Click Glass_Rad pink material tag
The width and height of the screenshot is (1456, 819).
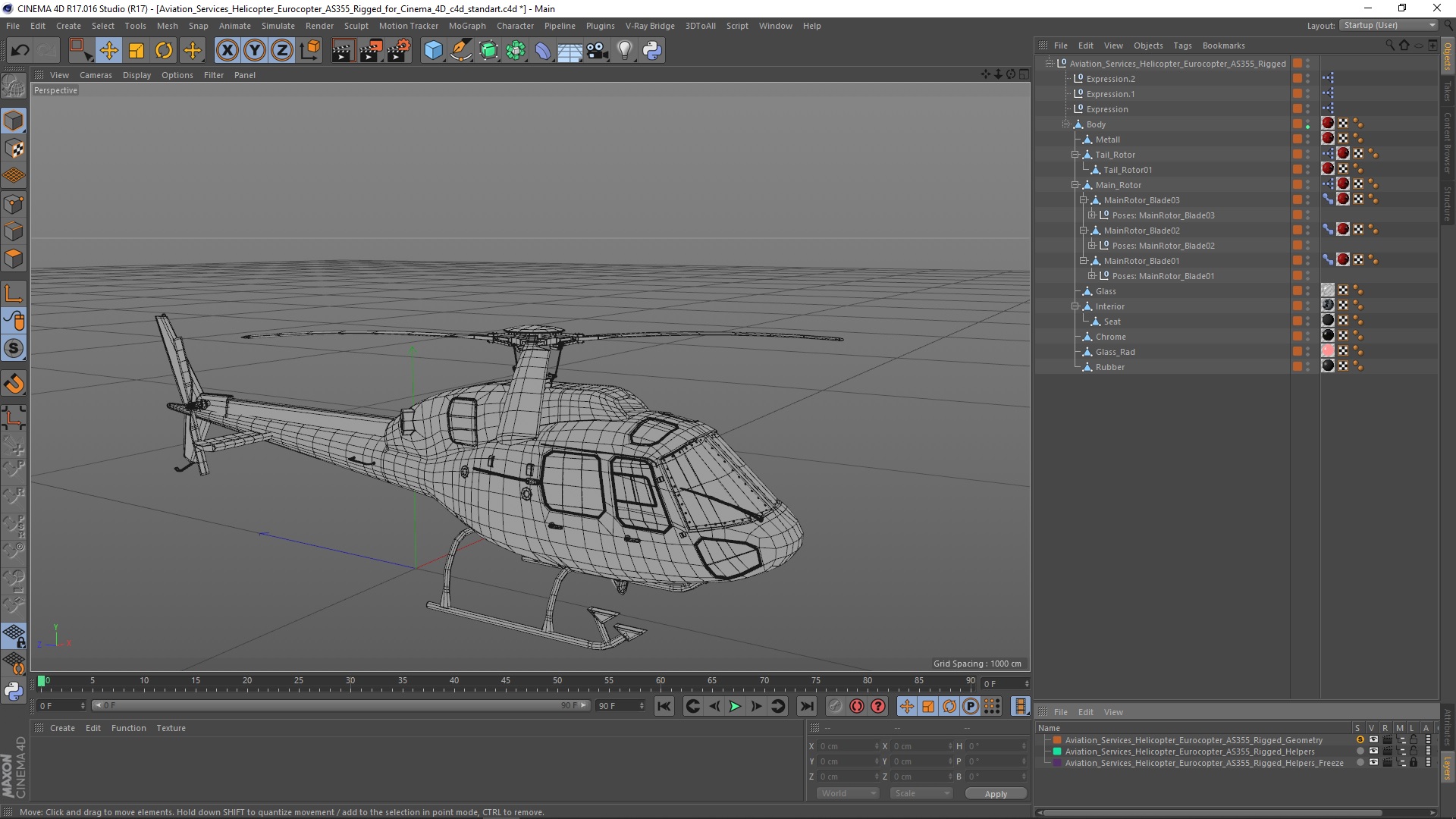1328,351
